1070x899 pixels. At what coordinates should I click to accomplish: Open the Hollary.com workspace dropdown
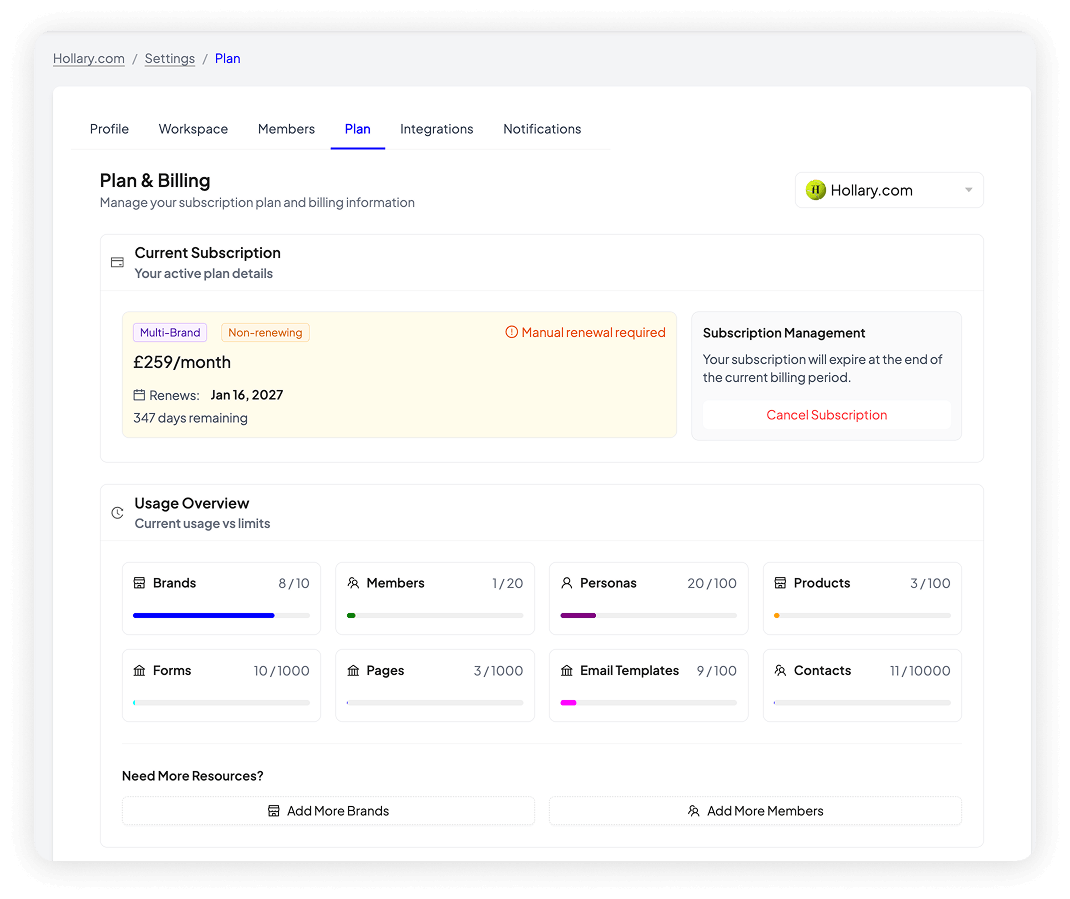tap(889, 190)
